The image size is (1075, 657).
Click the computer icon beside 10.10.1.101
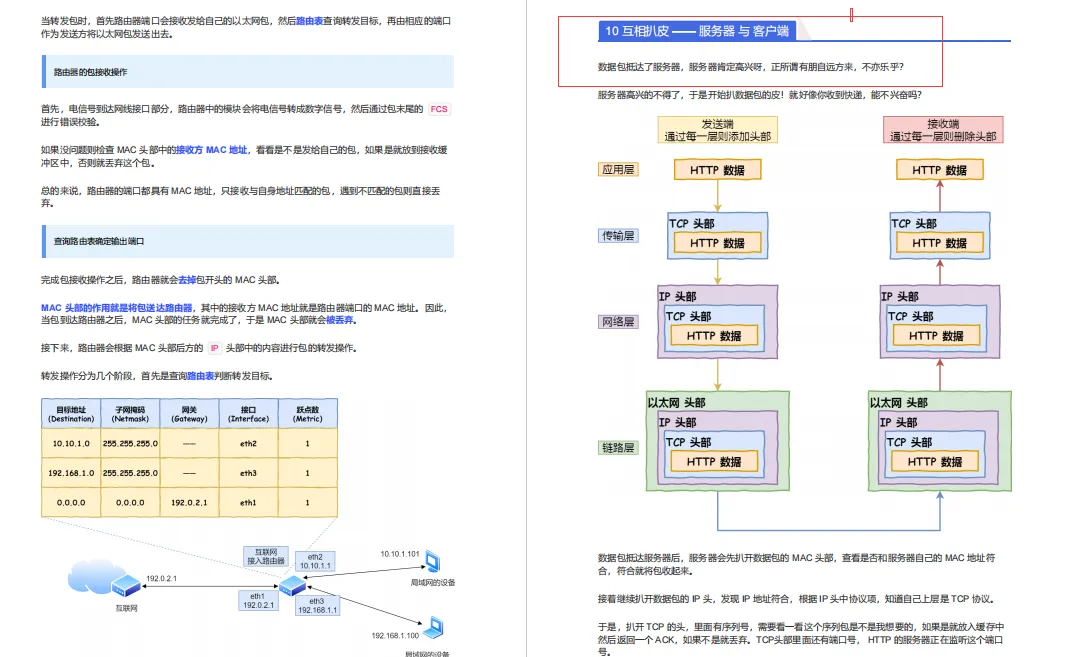[x=433, y=562]
